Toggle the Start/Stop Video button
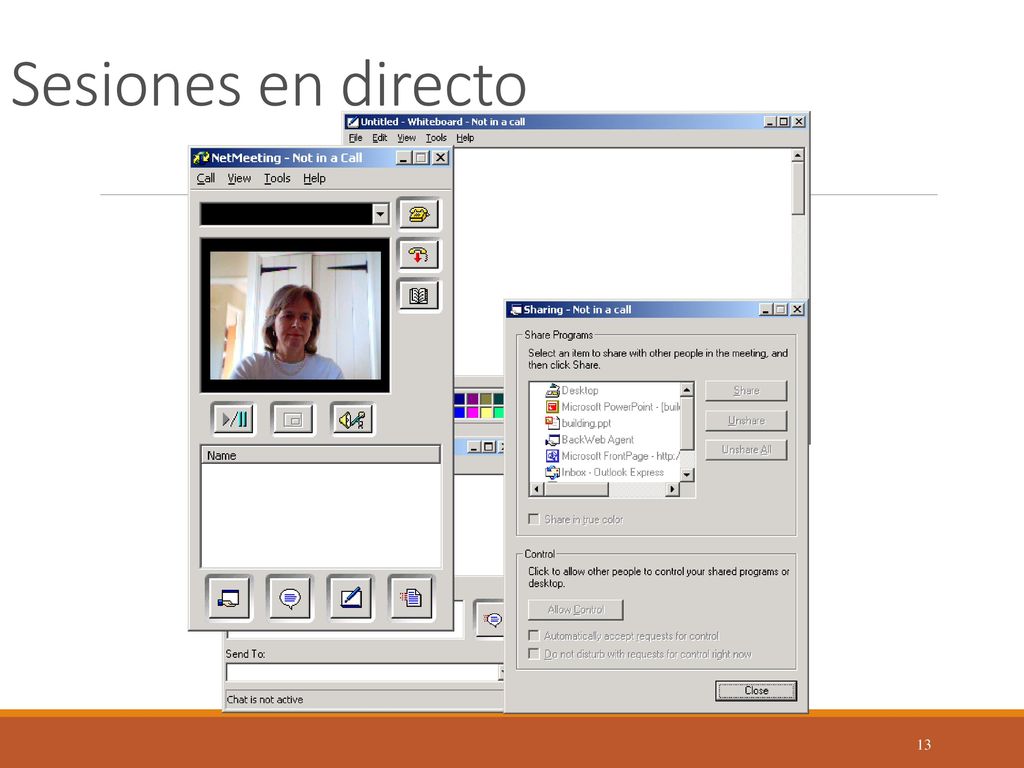This screenshot has height=768, width=1024. (x=233, y=419)
